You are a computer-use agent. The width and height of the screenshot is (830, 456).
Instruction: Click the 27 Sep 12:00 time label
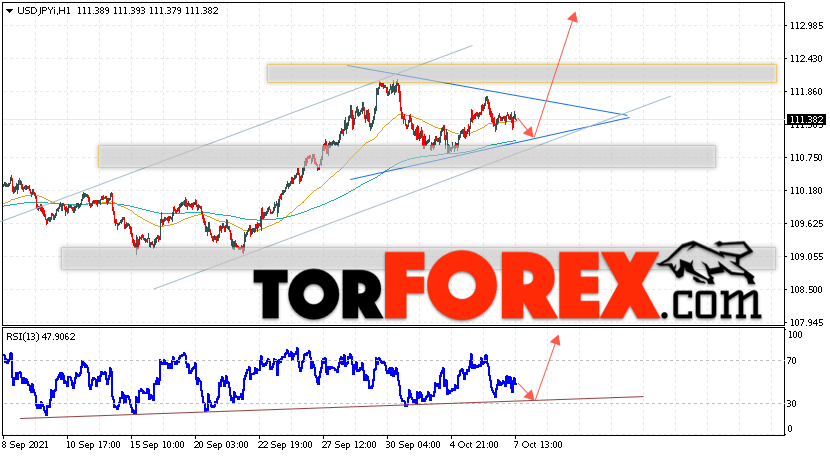(x=349, y=445)
